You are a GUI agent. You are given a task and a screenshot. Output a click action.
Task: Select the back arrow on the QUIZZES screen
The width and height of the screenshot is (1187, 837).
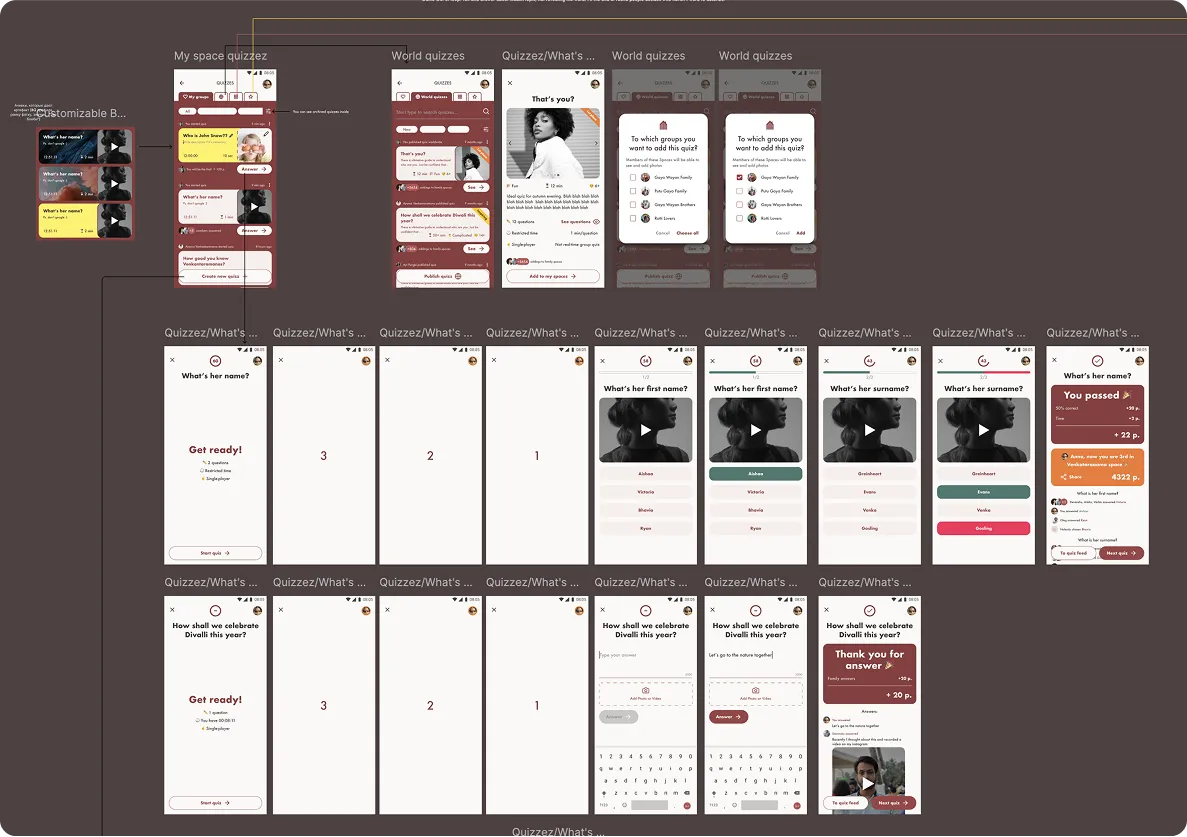[x=181, y=82]
